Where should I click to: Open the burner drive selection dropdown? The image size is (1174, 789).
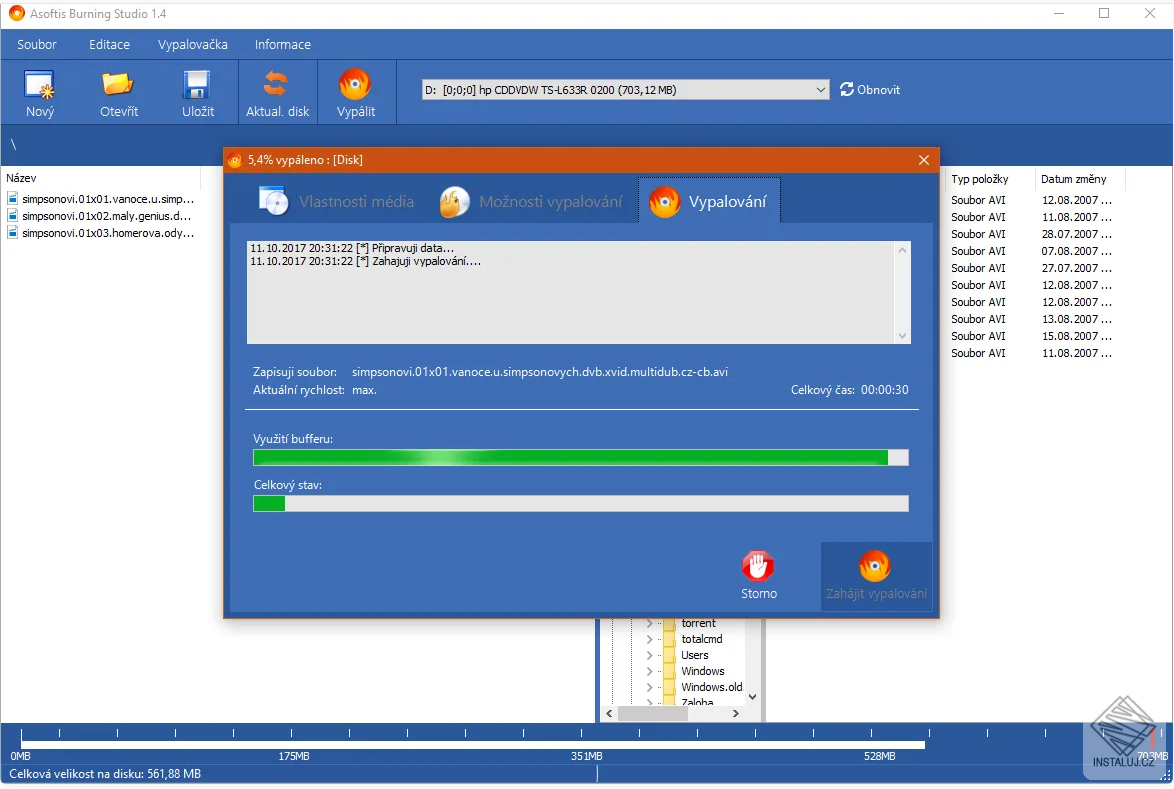(821, 90)
